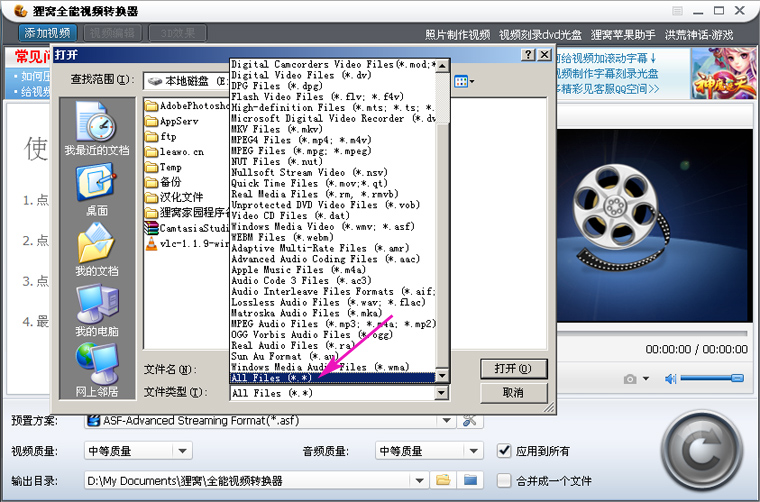Choose Lossless Audio Files (*.wav) entry

pyautogui.click(x=332, y=302)
